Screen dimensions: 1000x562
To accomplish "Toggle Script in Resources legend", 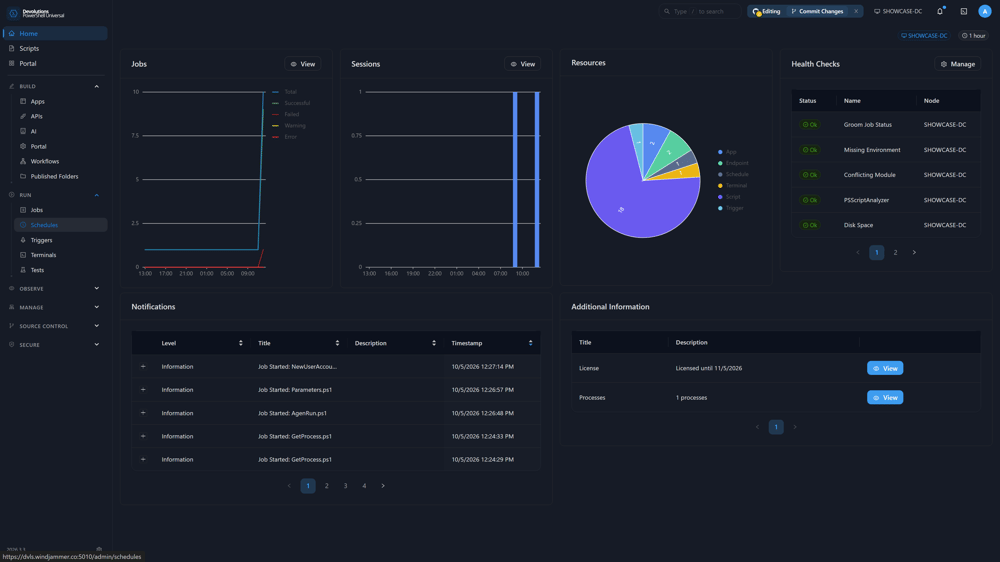I will coord(729,196).
